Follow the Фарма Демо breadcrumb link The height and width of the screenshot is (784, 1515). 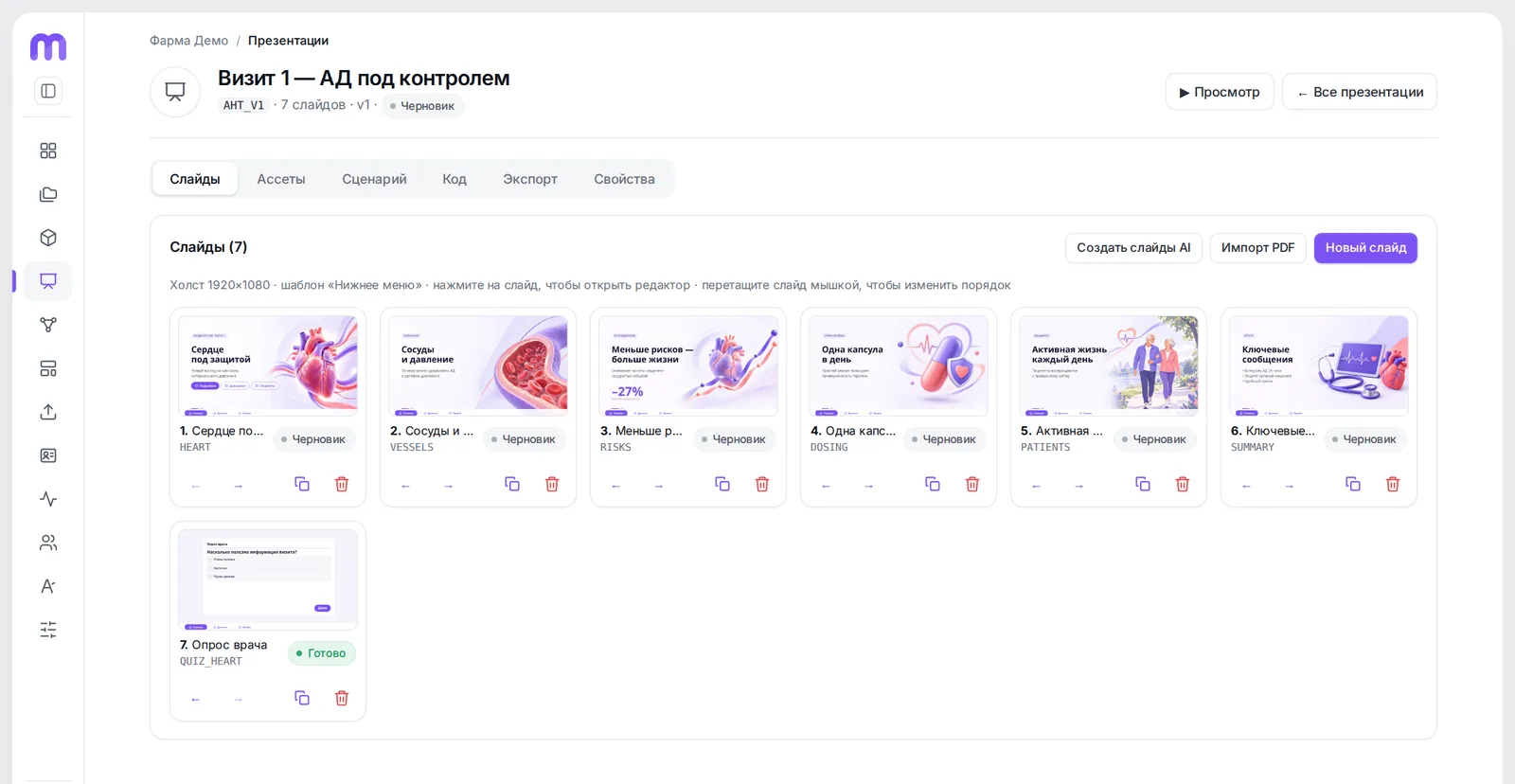click(188, 41)
